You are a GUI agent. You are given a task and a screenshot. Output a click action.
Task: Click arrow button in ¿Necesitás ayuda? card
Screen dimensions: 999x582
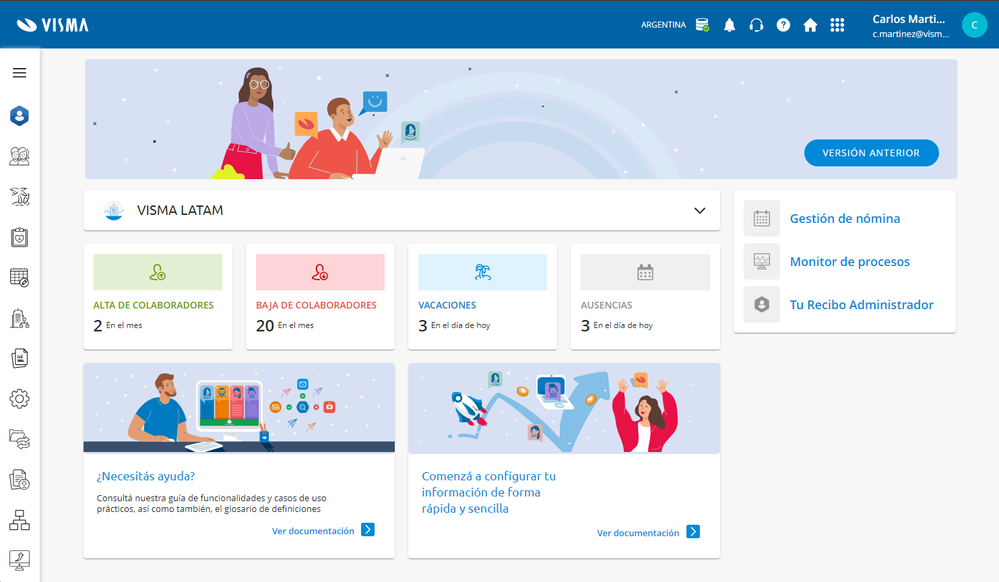(368, 530)
